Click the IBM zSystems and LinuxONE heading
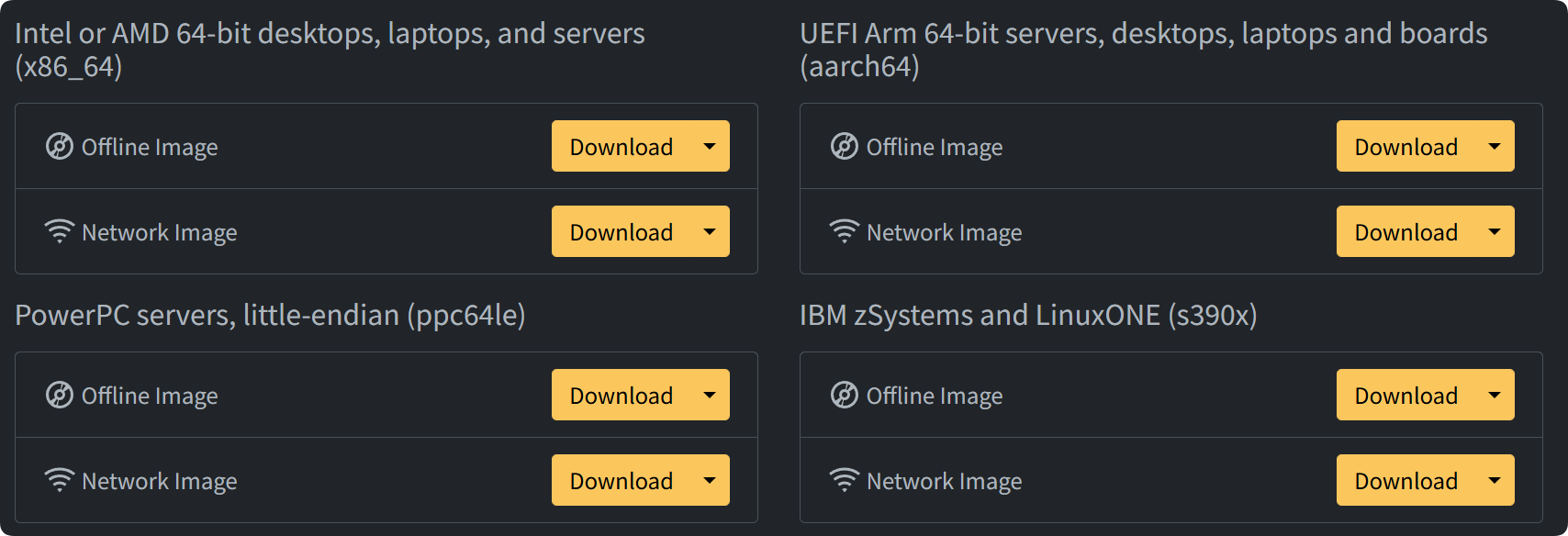 point(1027,315)
